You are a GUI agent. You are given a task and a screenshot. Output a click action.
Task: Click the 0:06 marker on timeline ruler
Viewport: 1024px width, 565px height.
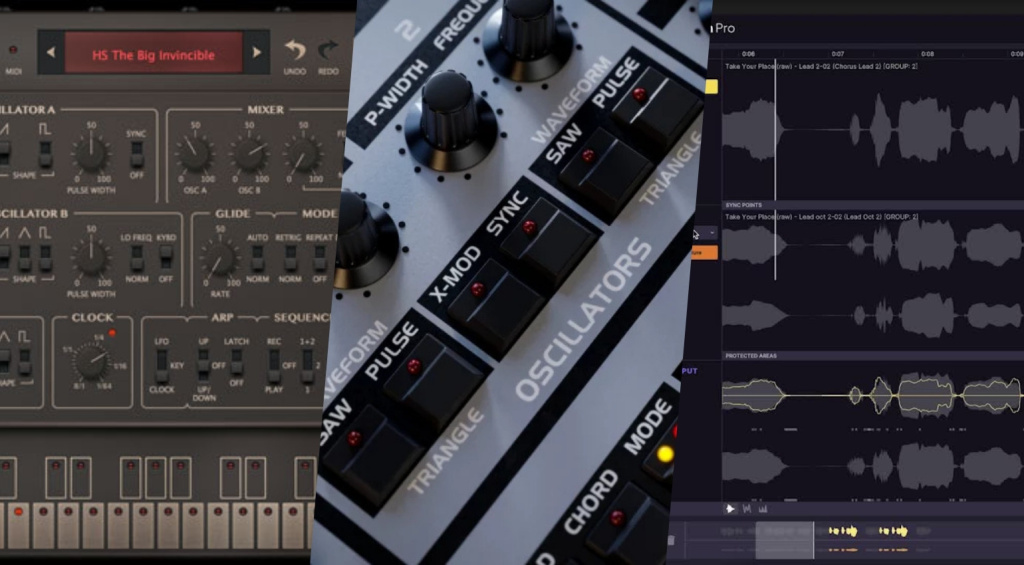[748, 54]
